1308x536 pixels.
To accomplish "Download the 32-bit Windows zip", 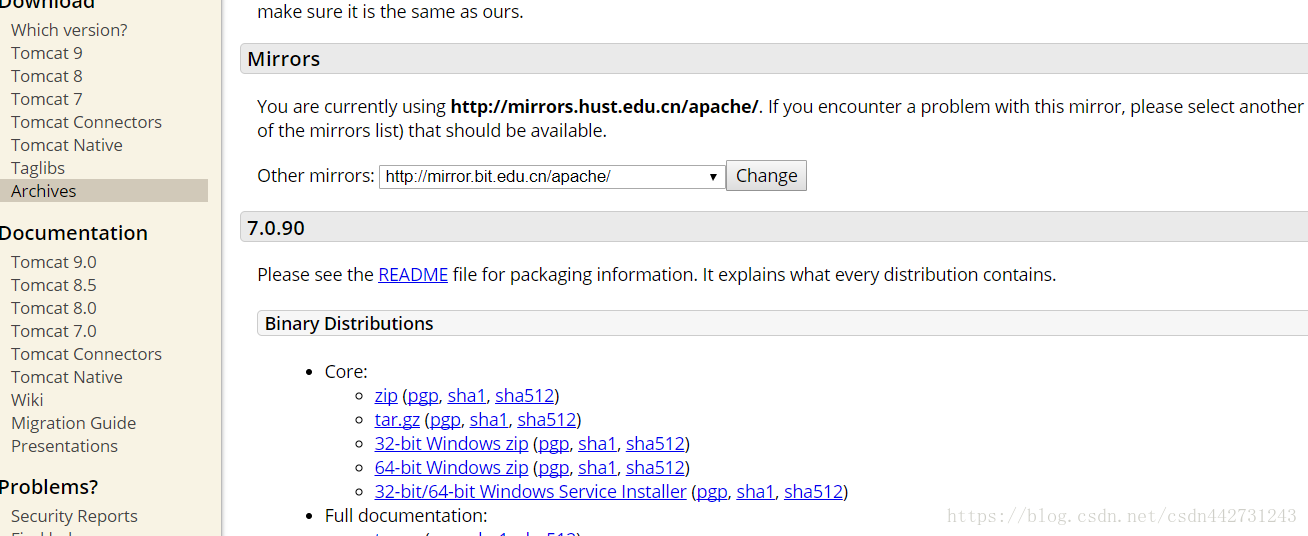I will (451, 443).
